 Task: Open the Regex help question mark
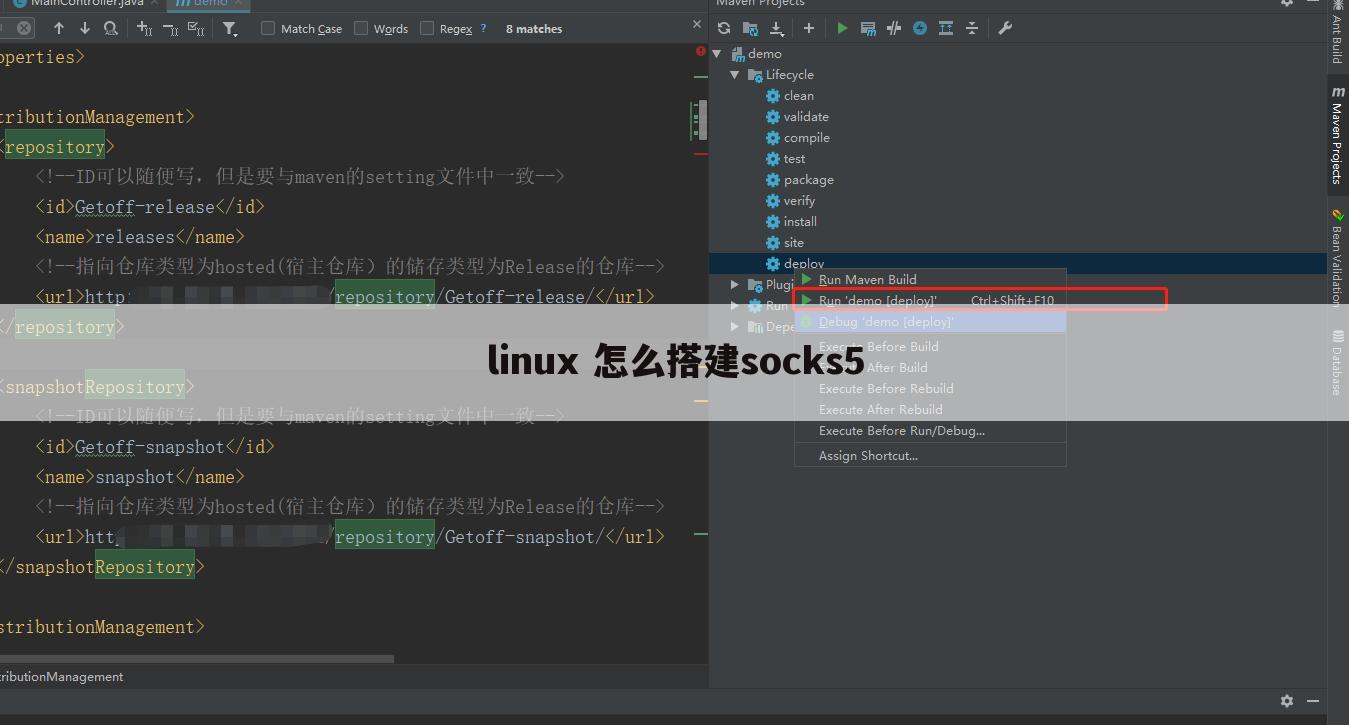click(x=484, y=28)
